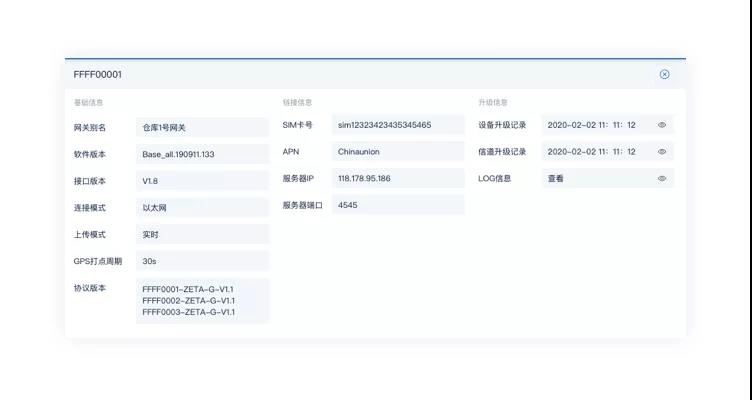Click the 查看 text in LOG信息 row

point(555,178)
